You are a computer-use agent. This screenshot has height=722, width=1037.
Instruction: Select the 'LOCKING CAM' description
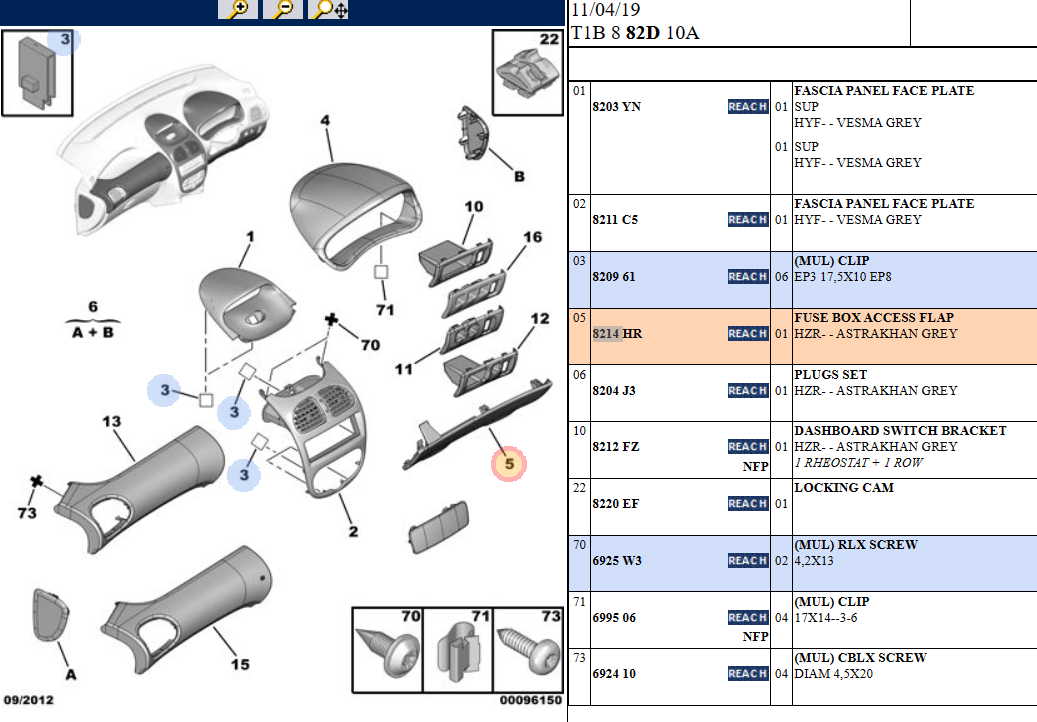pyautogui.click(x=844, y=487)
